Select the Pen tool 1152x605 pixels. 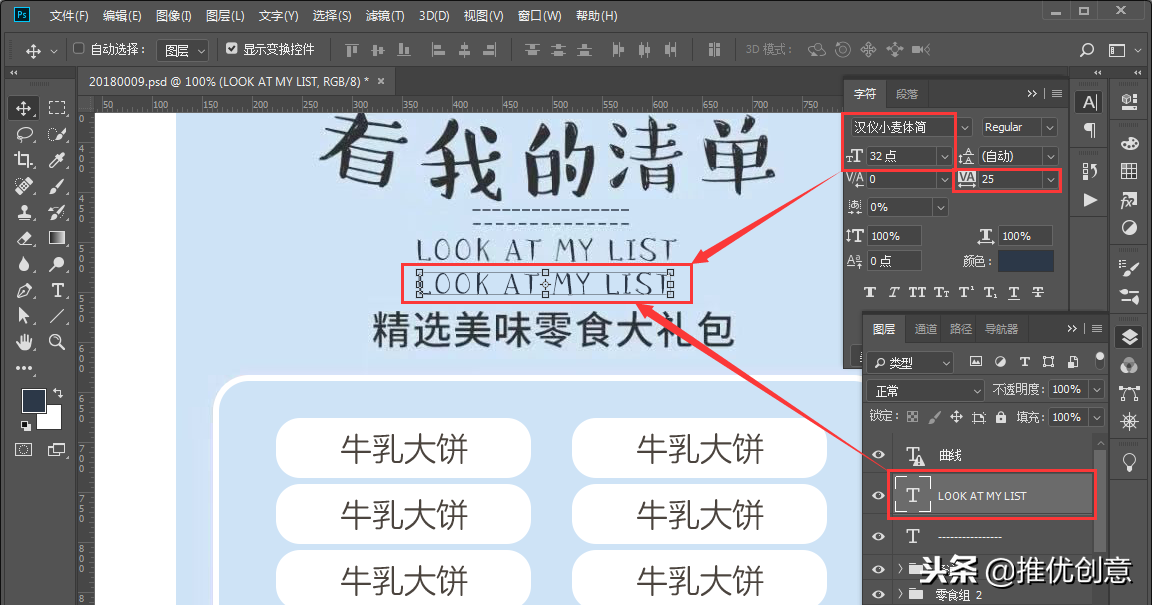click(24, 290)
